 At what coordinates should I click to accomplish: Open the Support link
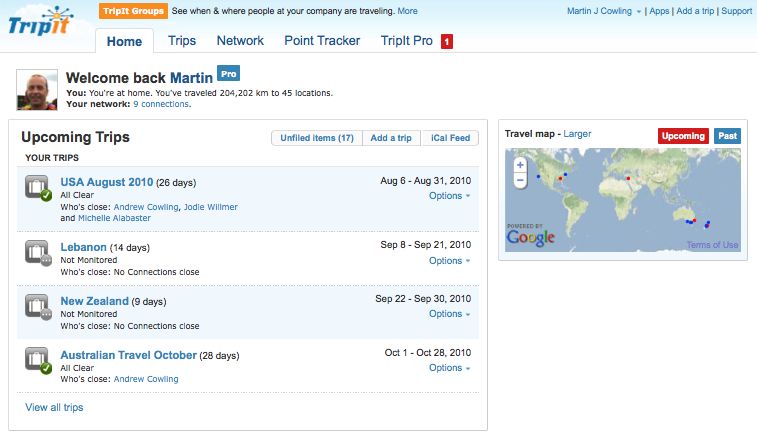[736, 11]
